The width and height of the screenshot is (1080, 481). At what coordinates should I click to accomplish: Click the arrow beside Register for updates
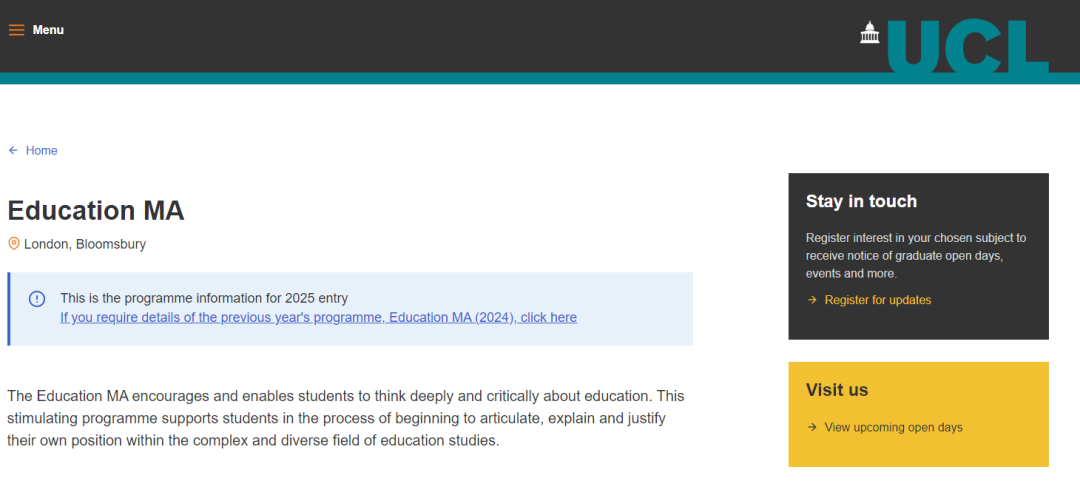click(812, 300)
